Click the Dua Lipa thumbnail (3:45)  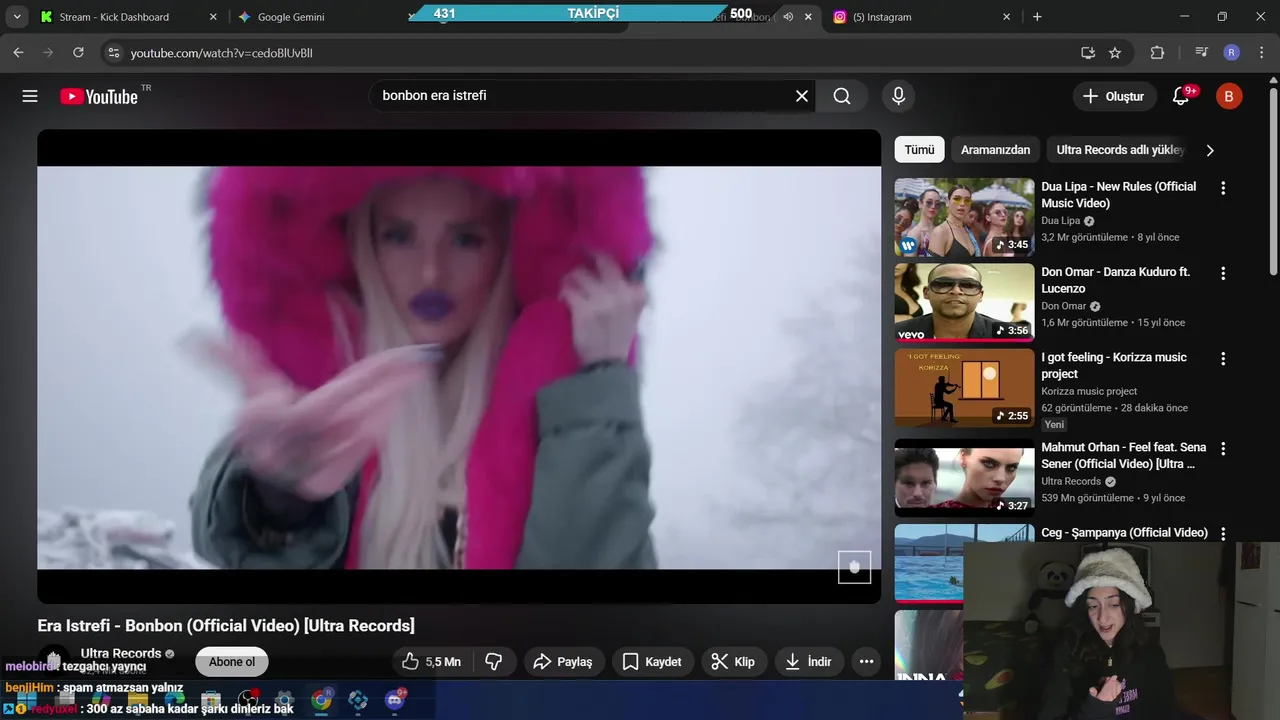coord(964,217)
